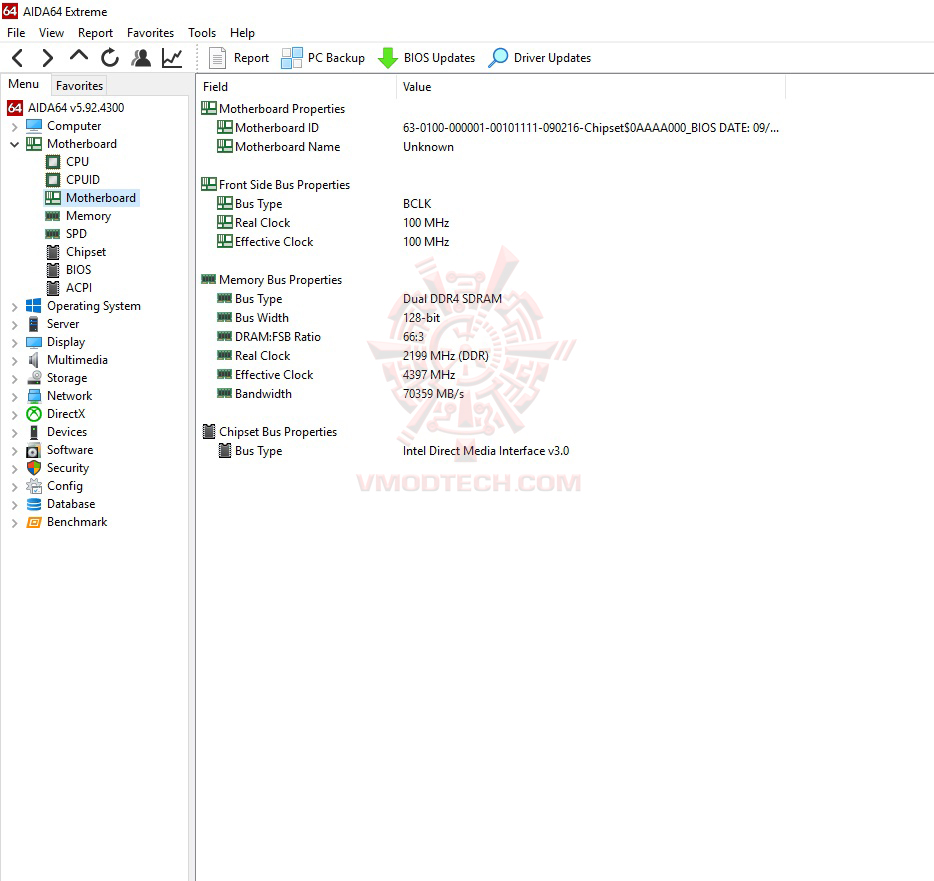Select the Motherboard Name row
Screen dimensions: 934x881
[491, 147]
